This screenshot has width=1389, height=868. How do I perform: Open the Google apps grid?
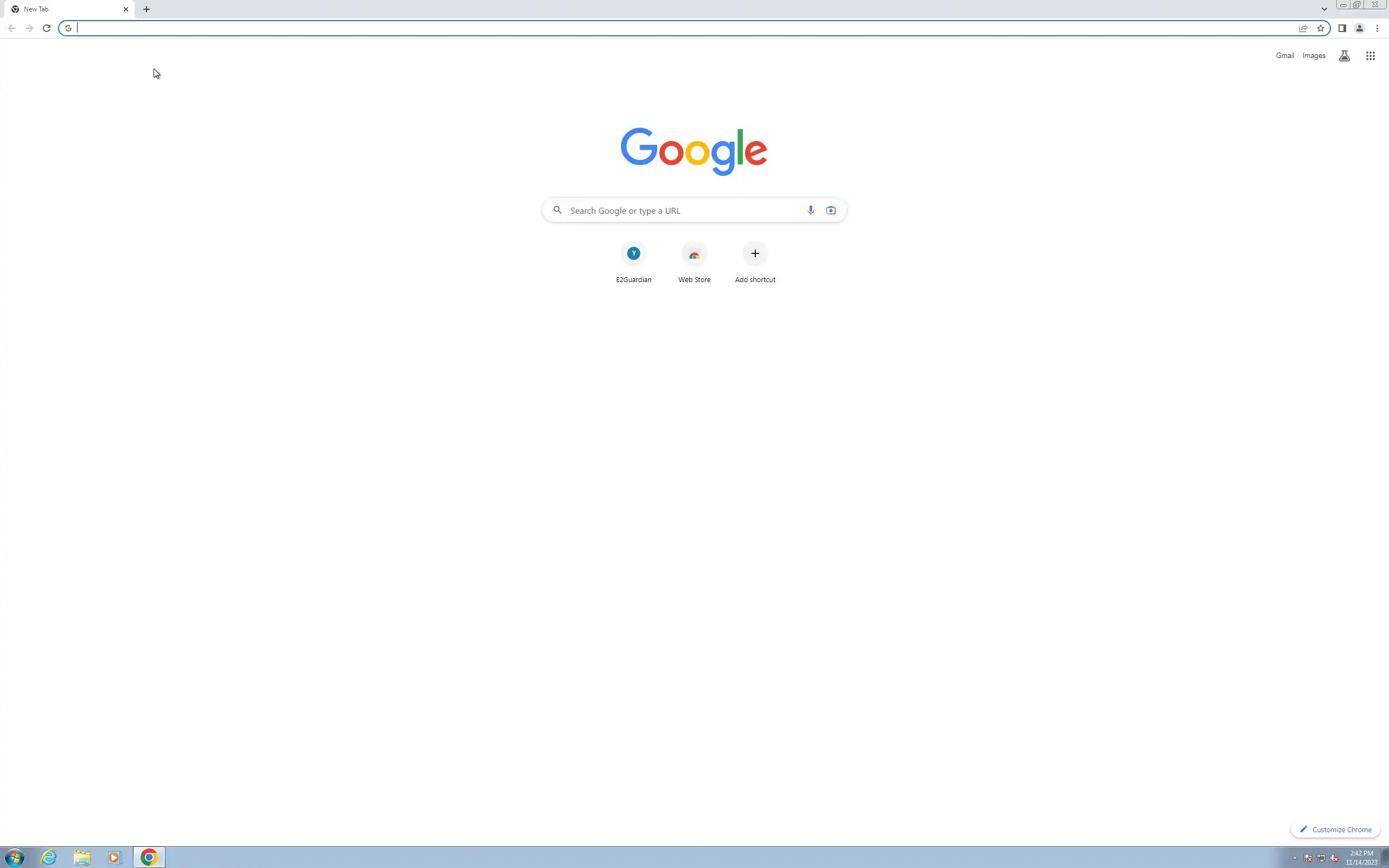tap(1370, 56)
